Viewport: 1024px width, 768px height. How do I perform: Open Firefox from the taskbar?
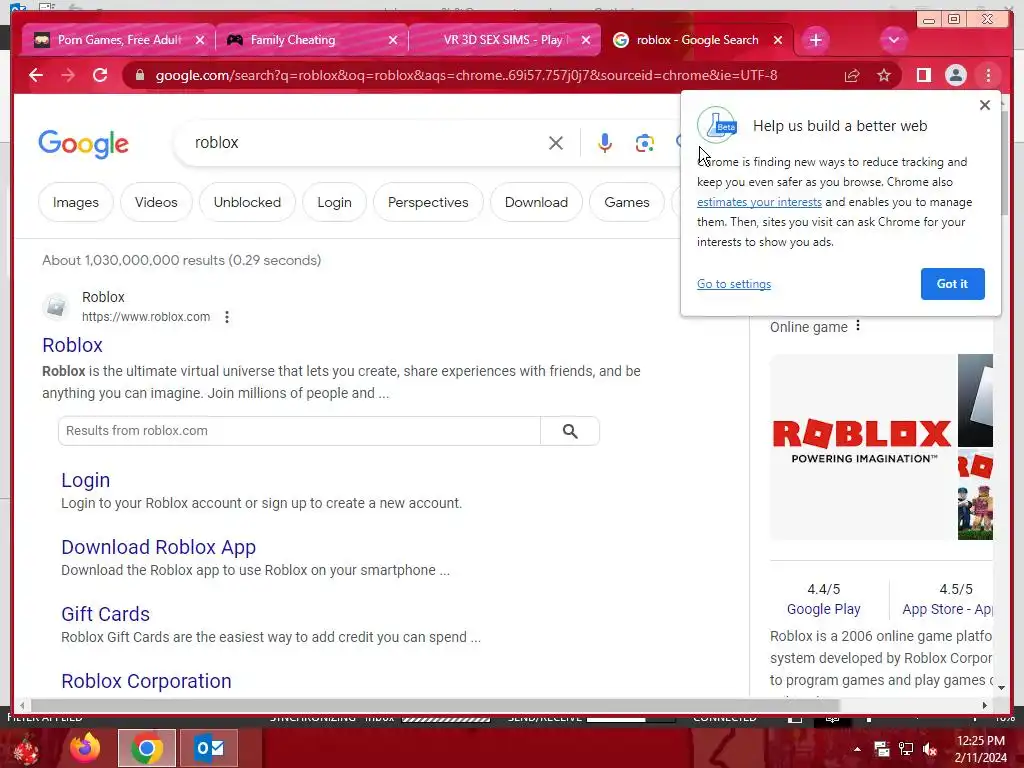click(85, 748)
